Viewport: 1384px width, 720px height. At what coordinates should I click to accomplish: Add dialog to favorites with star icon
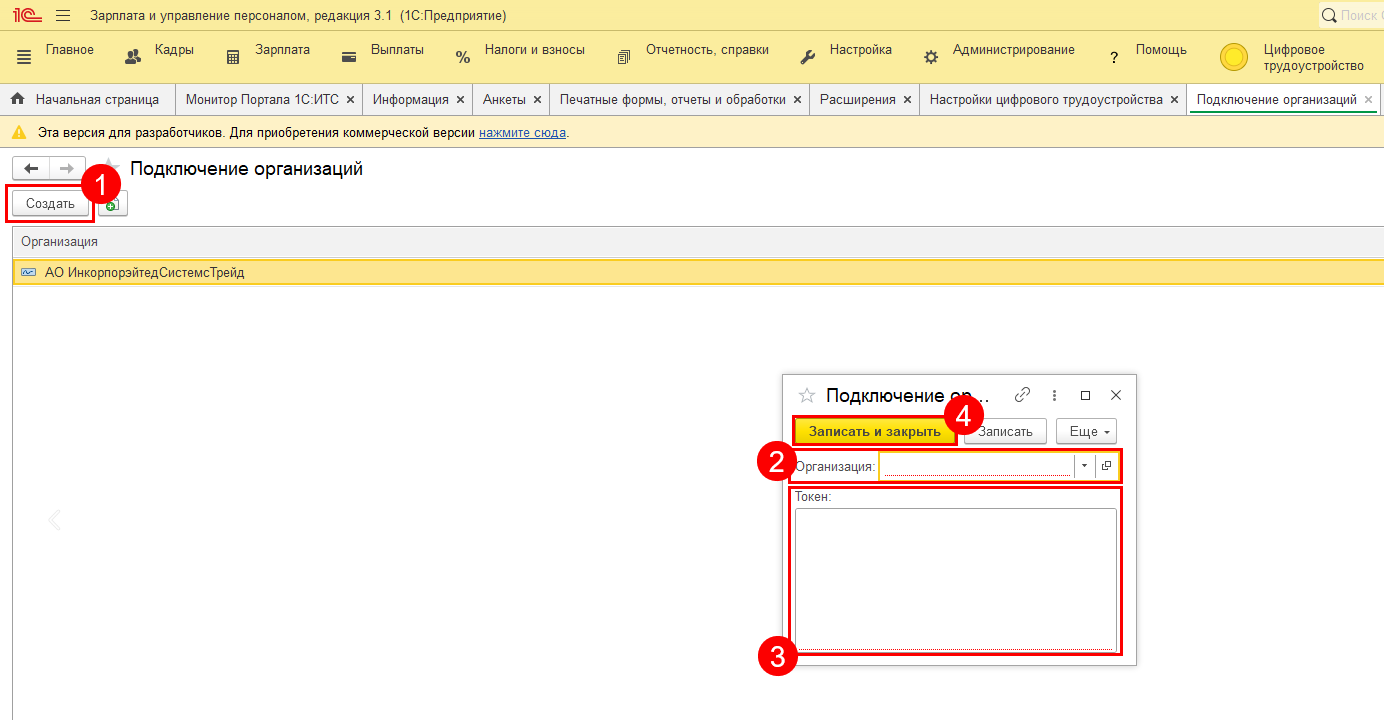(807, 395)
